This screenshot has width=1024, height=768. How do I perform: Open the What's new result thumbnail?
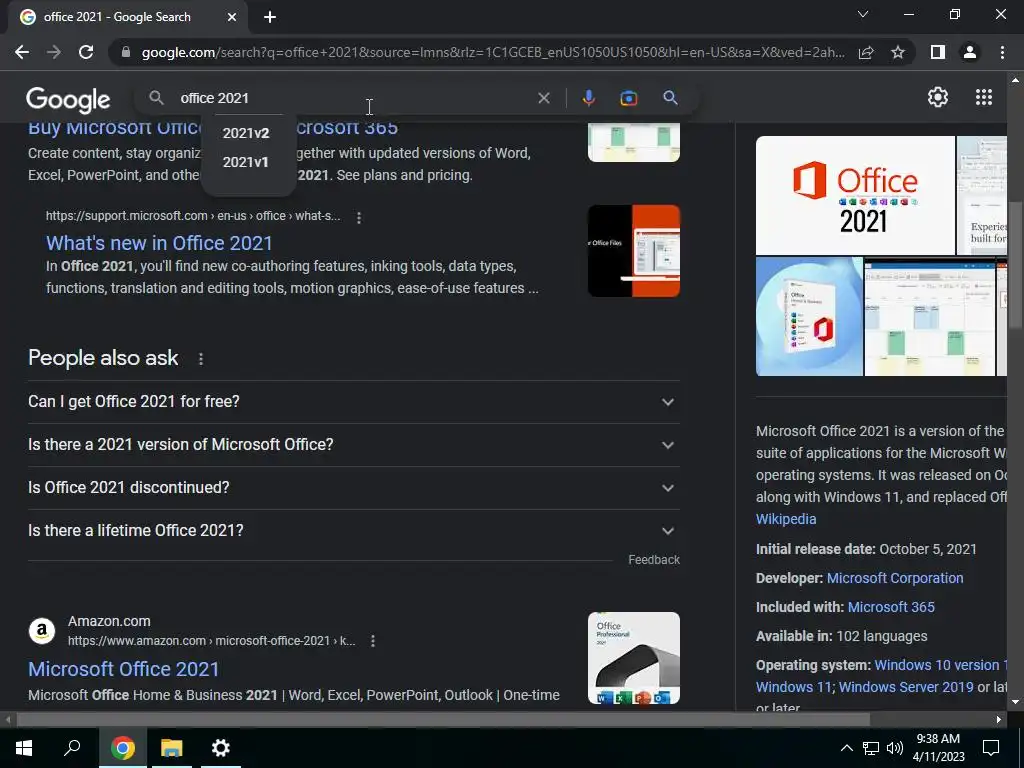[633, 251]
